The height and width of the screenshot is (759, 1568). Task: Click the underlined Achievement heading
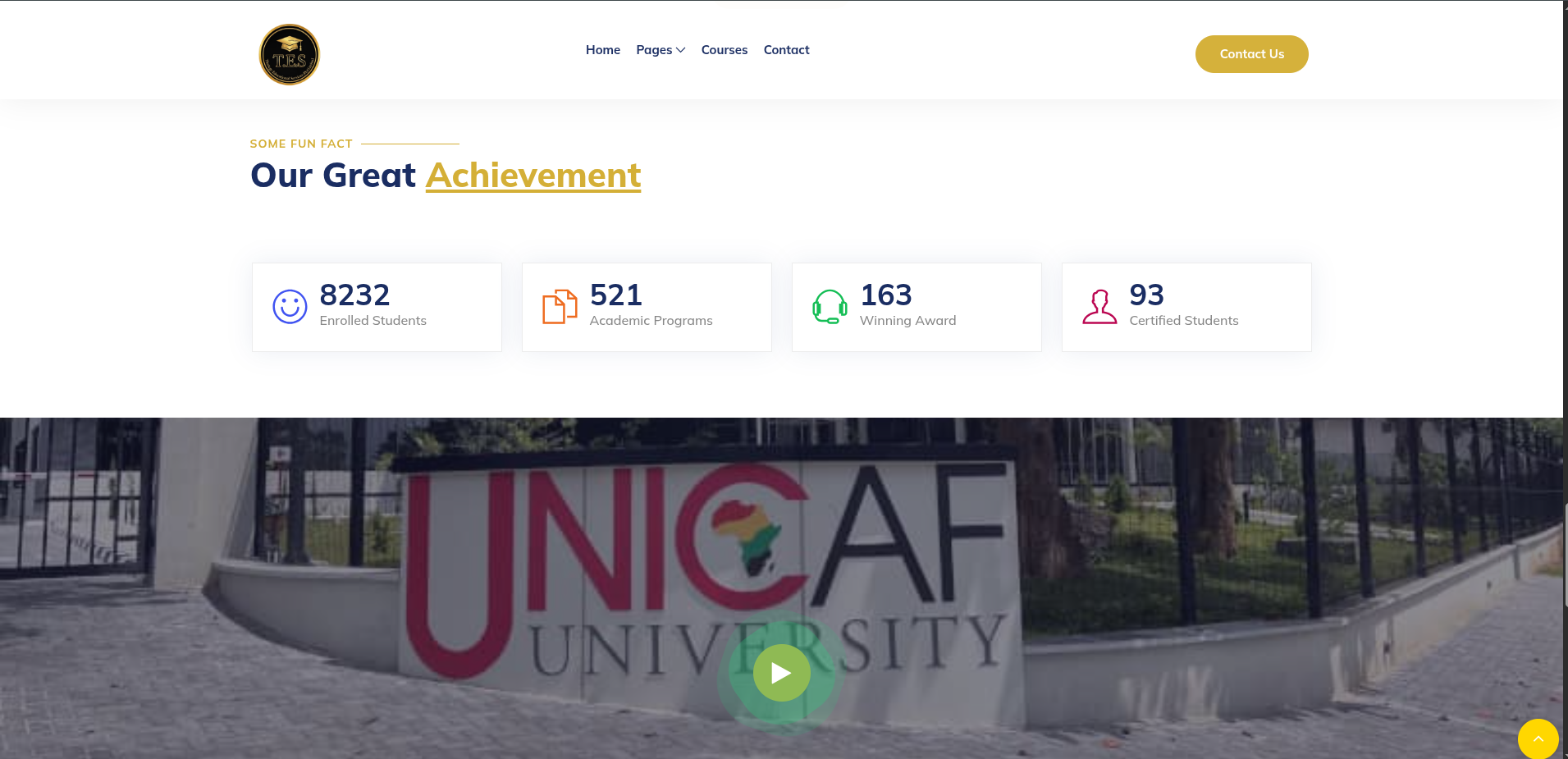point(533,176)
